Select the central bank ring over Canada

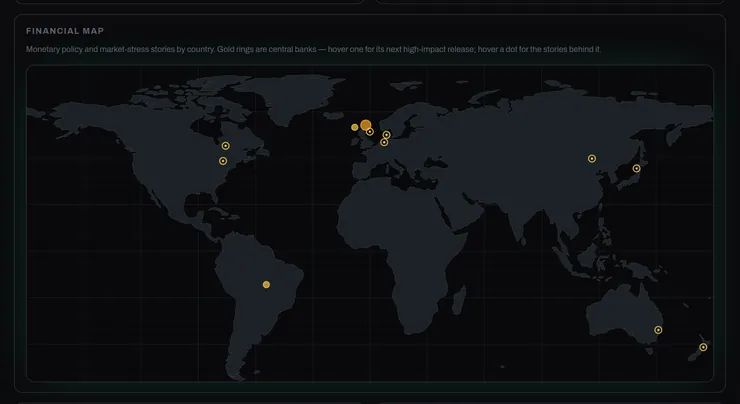[x=226, y=146]
